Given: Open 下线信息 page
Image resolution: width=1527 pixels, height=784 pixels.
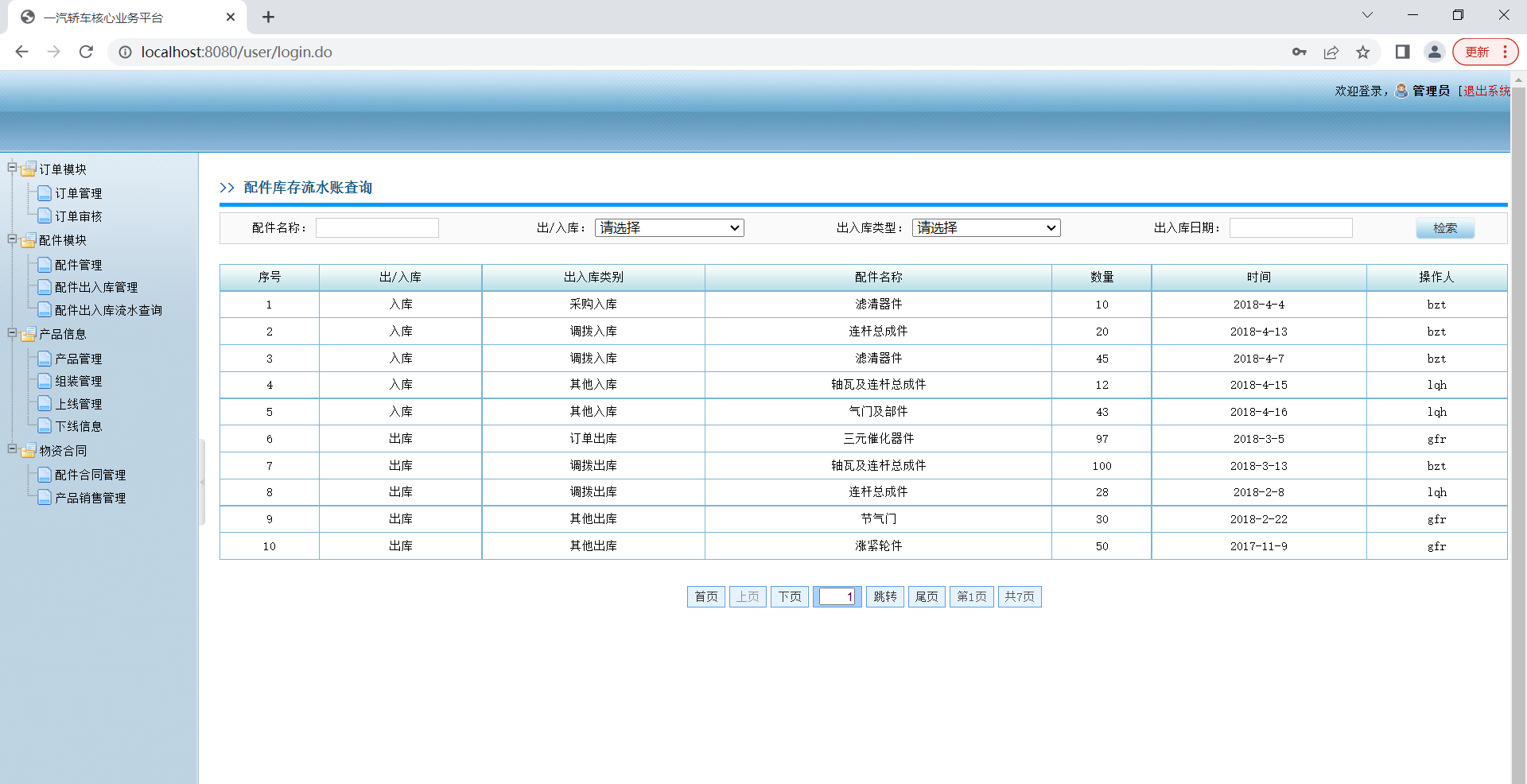Looking at the screenshot, I should [78, 426].
